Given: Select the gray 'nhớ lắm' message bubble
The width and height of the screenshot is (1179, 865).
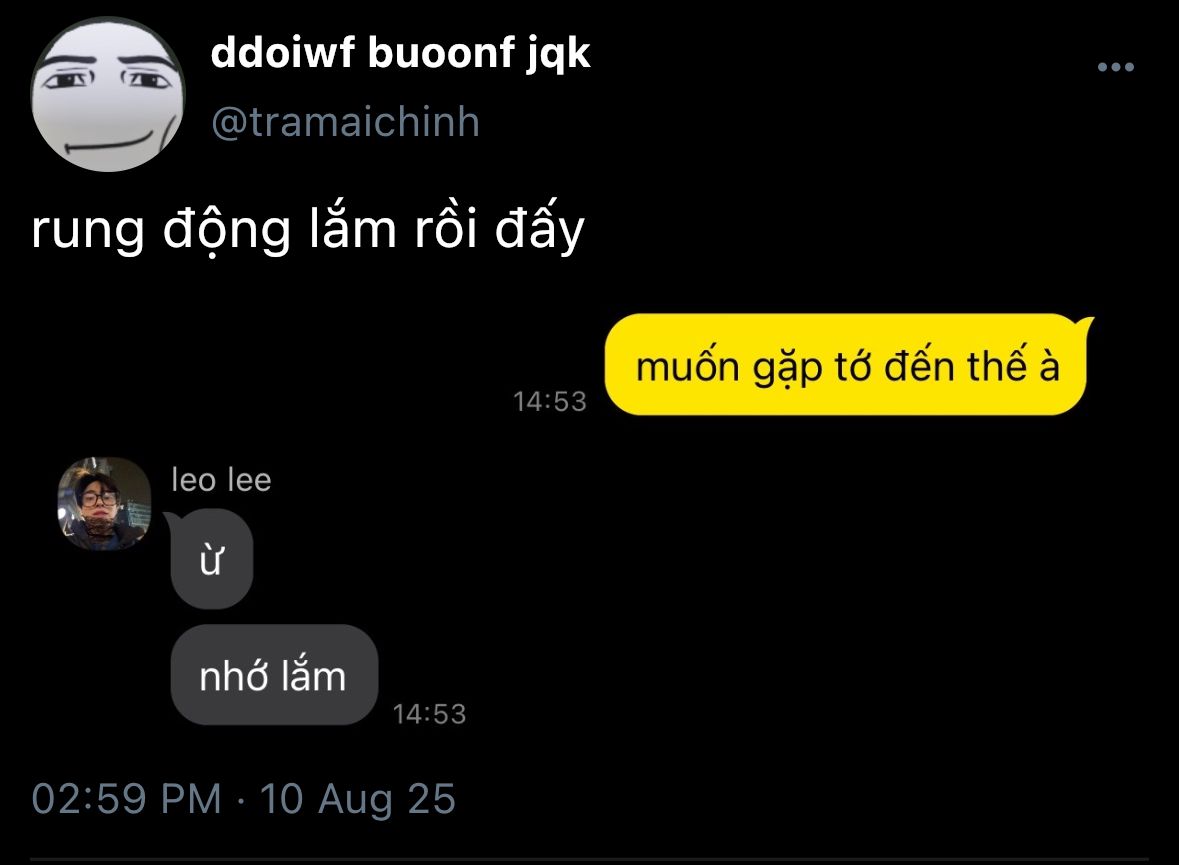Looking at the screenshot, I should point(274,675).
